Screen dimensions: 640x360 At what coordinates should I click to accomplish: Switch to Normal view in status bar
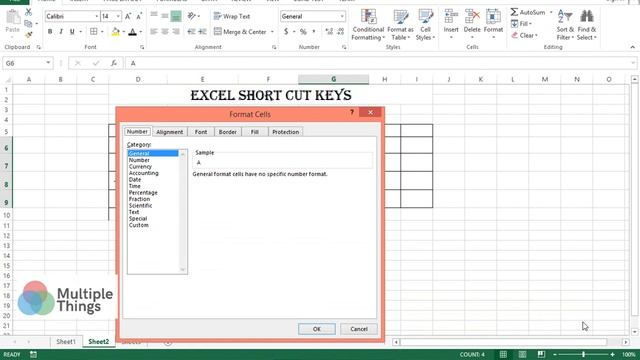coord(503,354)
